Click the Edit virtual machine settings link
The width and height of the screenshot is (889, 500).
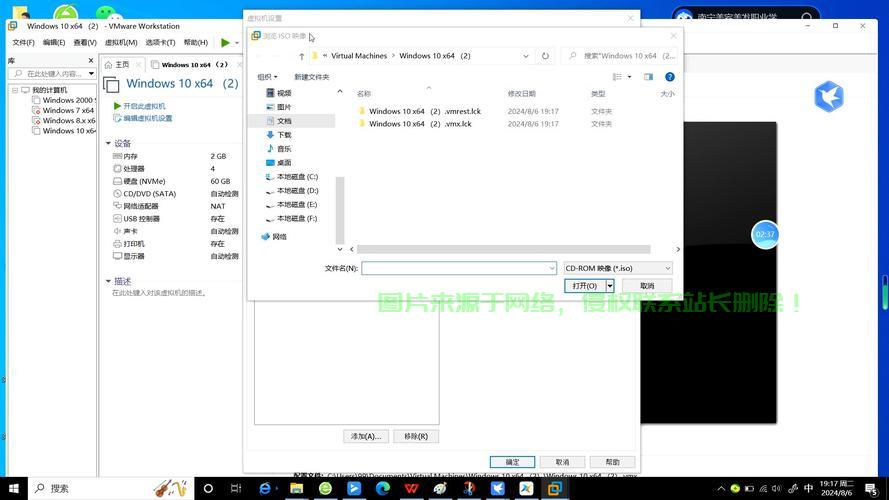147,118
